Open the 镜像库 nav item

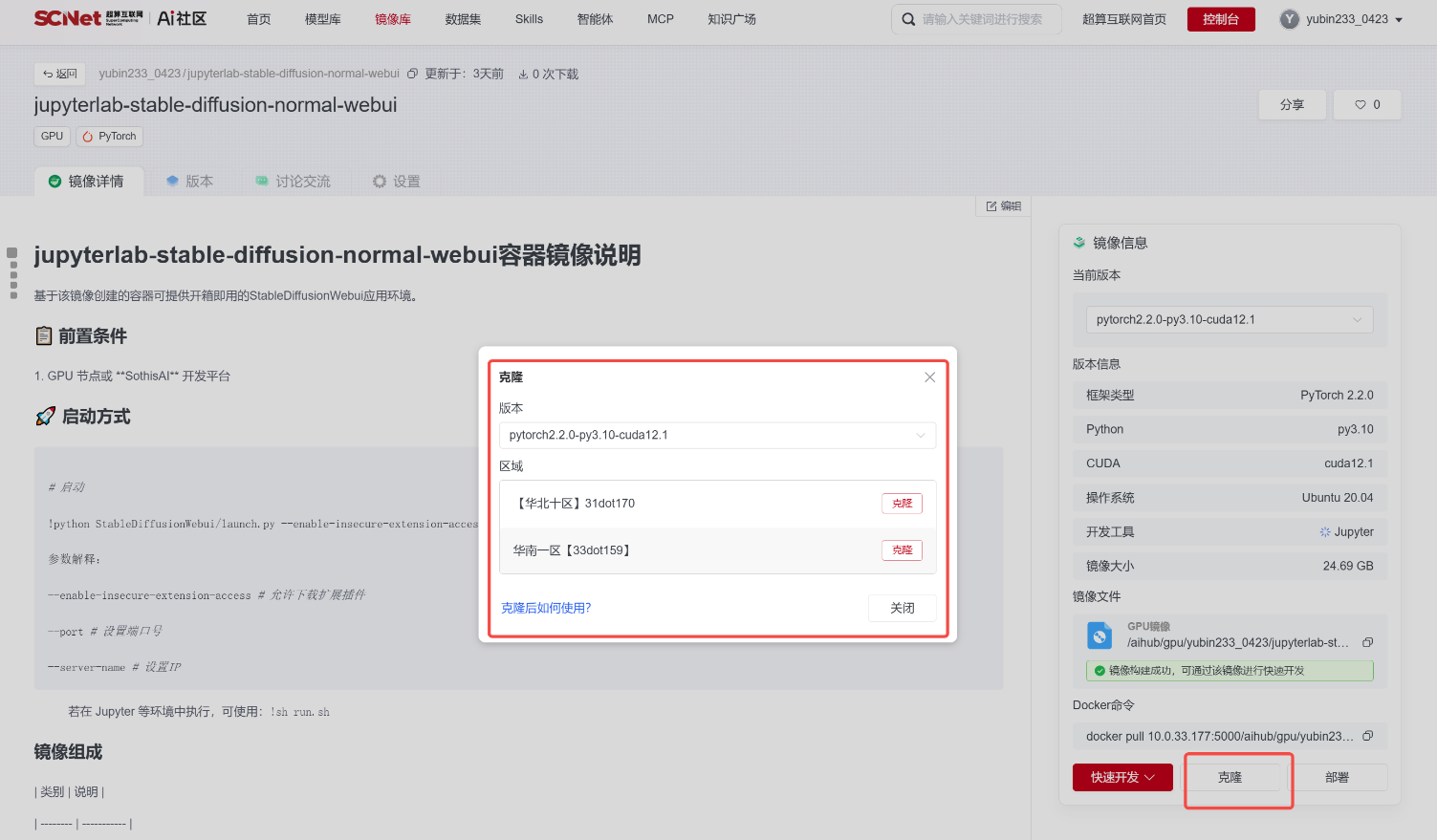click(x=393, y=19)
